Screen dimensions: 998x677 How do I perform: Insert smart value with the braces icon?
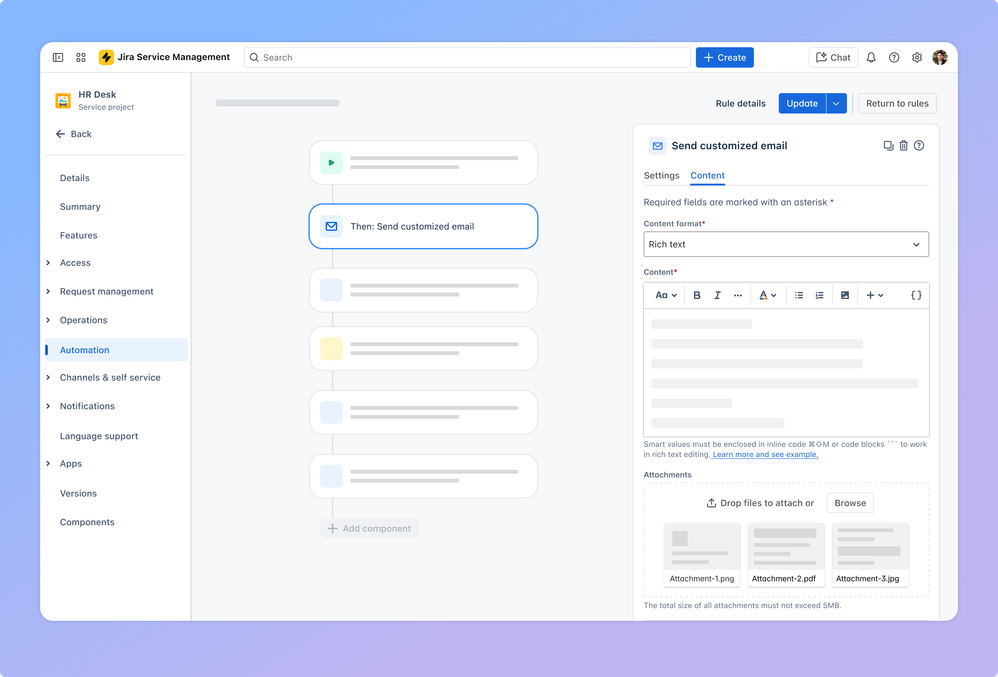(916, 295)
